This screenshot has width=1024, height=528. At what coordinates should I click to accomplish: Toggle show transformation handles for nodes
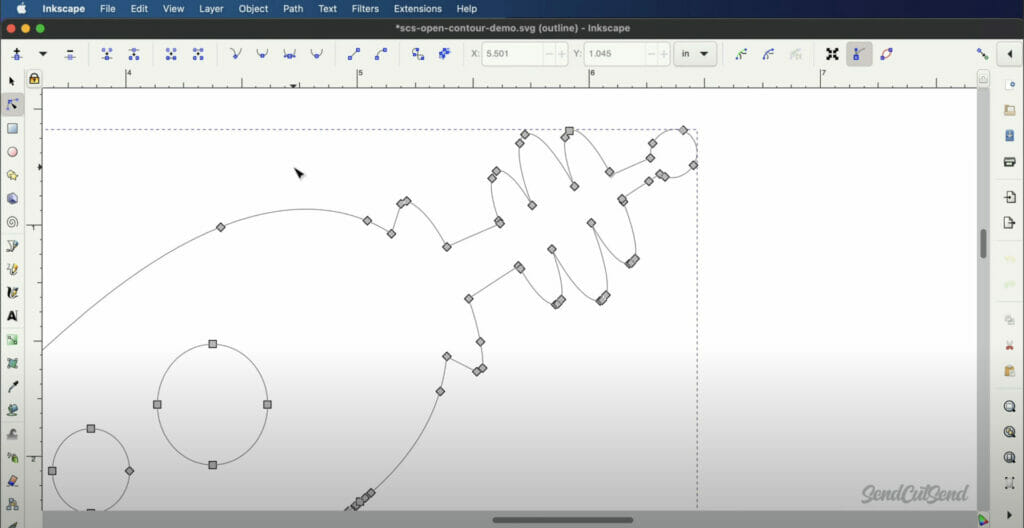click(x=832, y=54)
